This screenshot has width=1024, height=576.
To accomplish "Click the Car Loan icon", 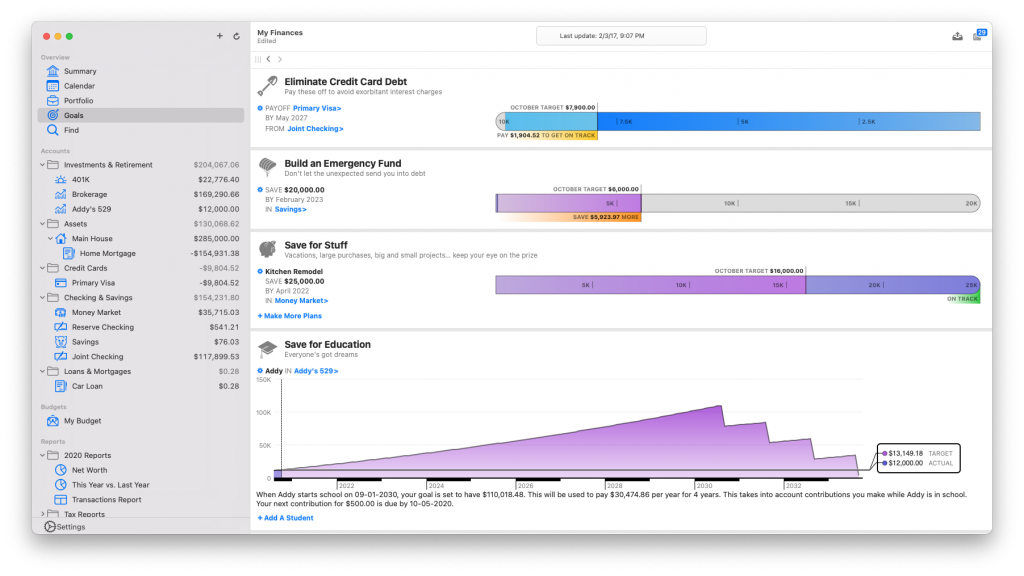I will tap(61, 386).
